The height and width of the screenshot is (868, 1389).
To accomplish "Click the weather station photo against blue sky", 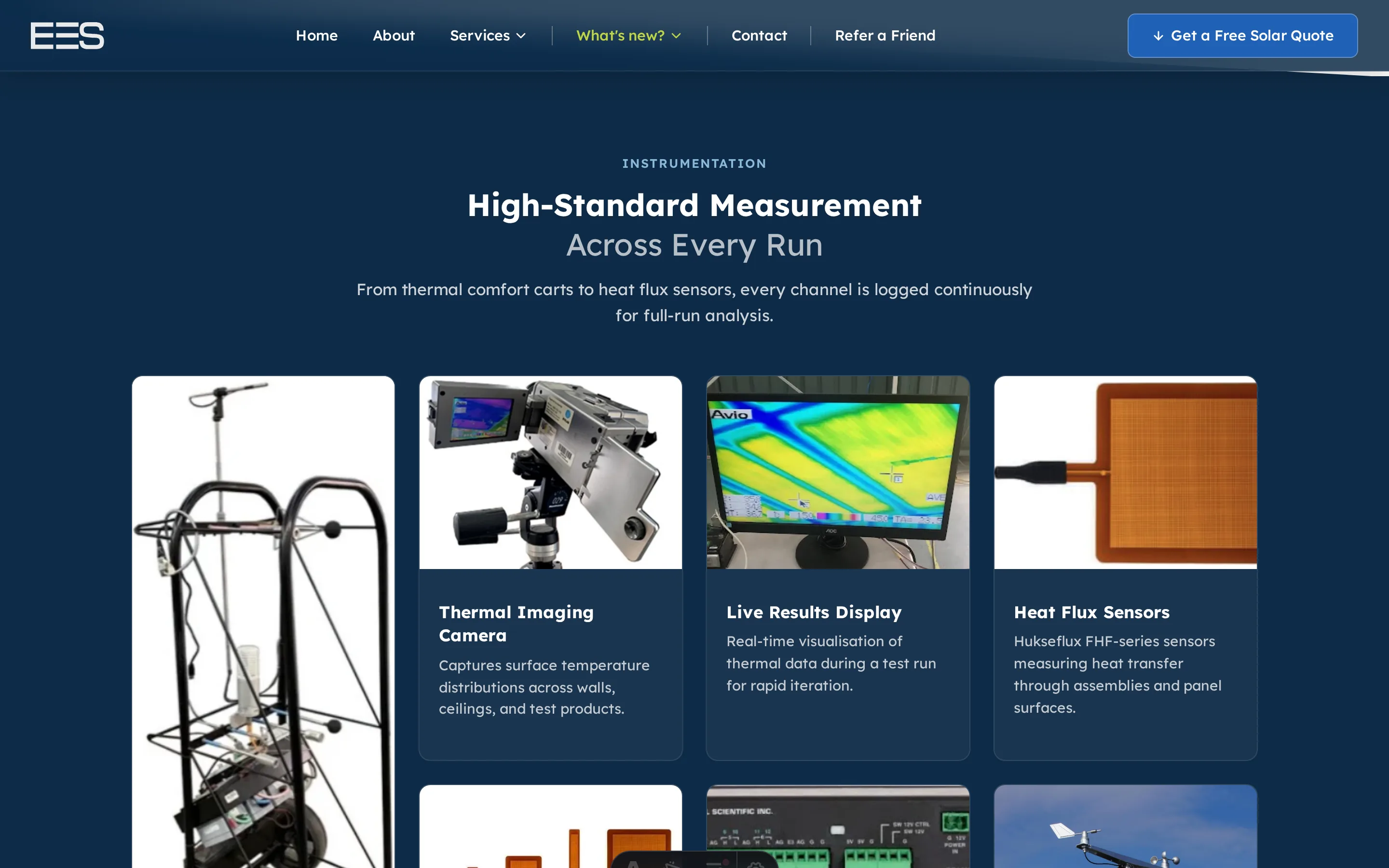I will 1125,827.
